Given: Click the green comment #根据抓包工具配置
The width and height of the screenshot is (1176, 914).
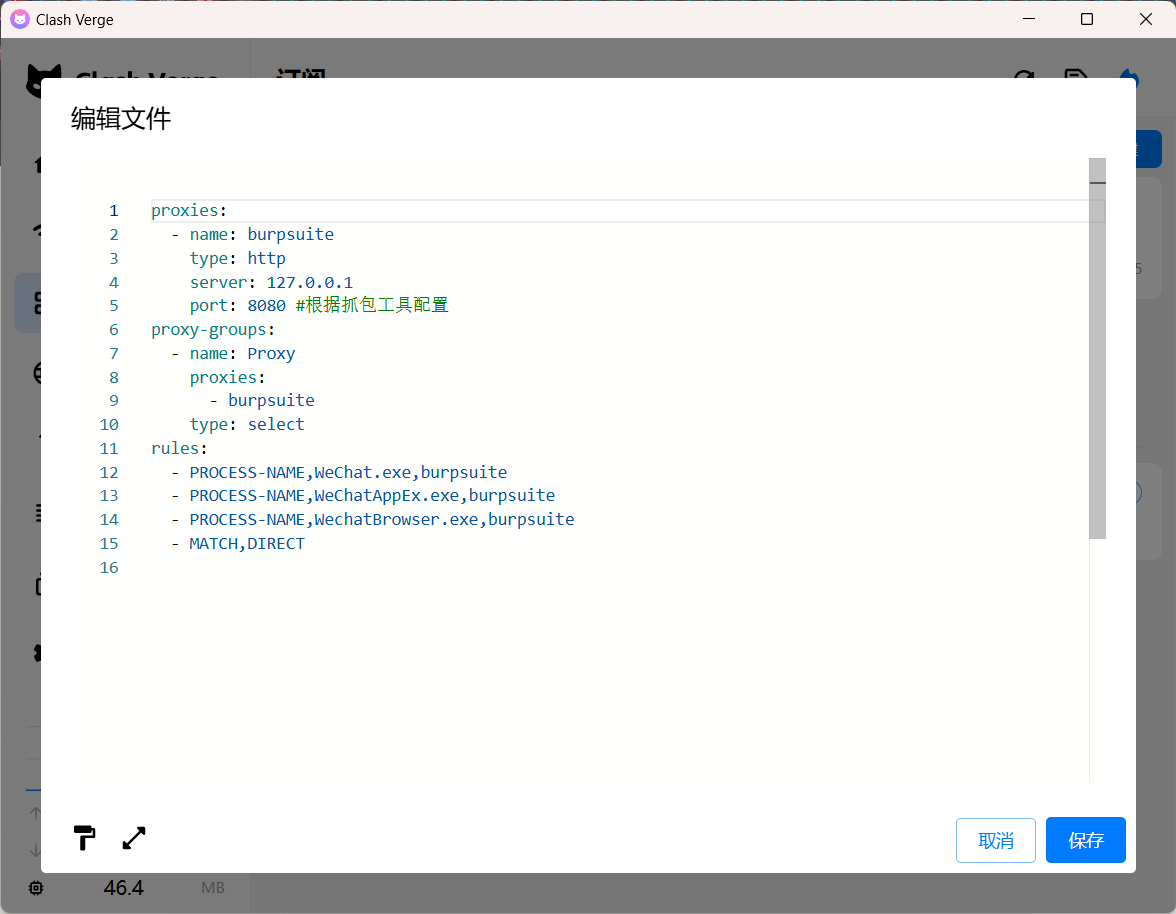Looking at the screenshot, I should pyautogui.click(x=372, y=306).
